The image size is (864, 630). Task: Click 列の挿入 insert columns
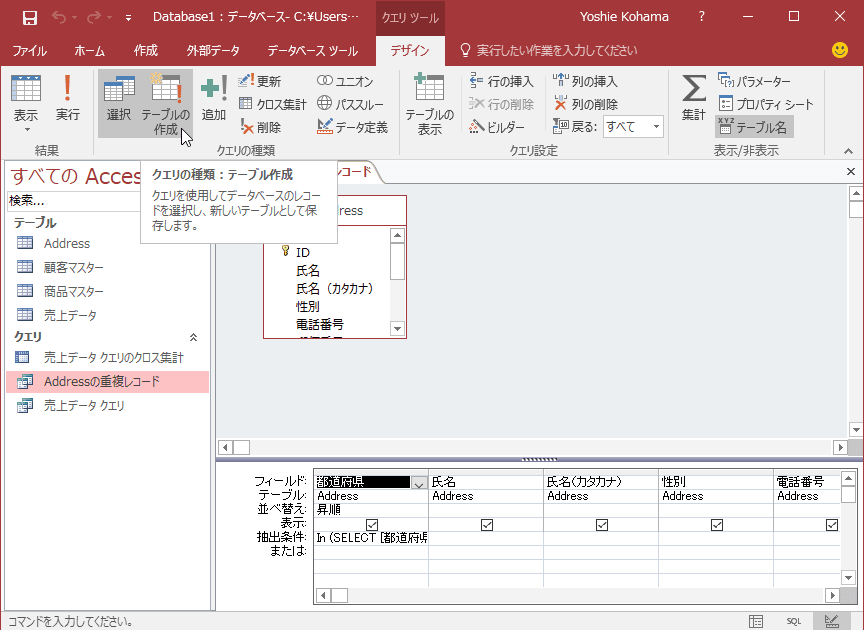pos(585,81)
